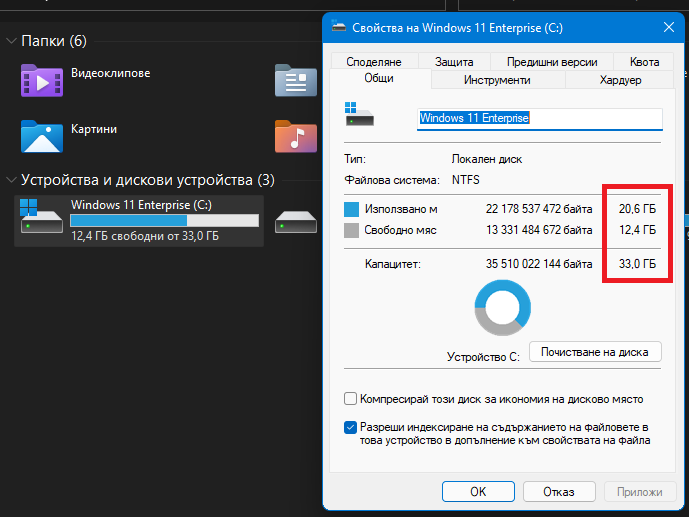Screen dimensions: 689x517
Task: Click the 13 331 484 672 байта value
Action: click(x=539, y=230)
